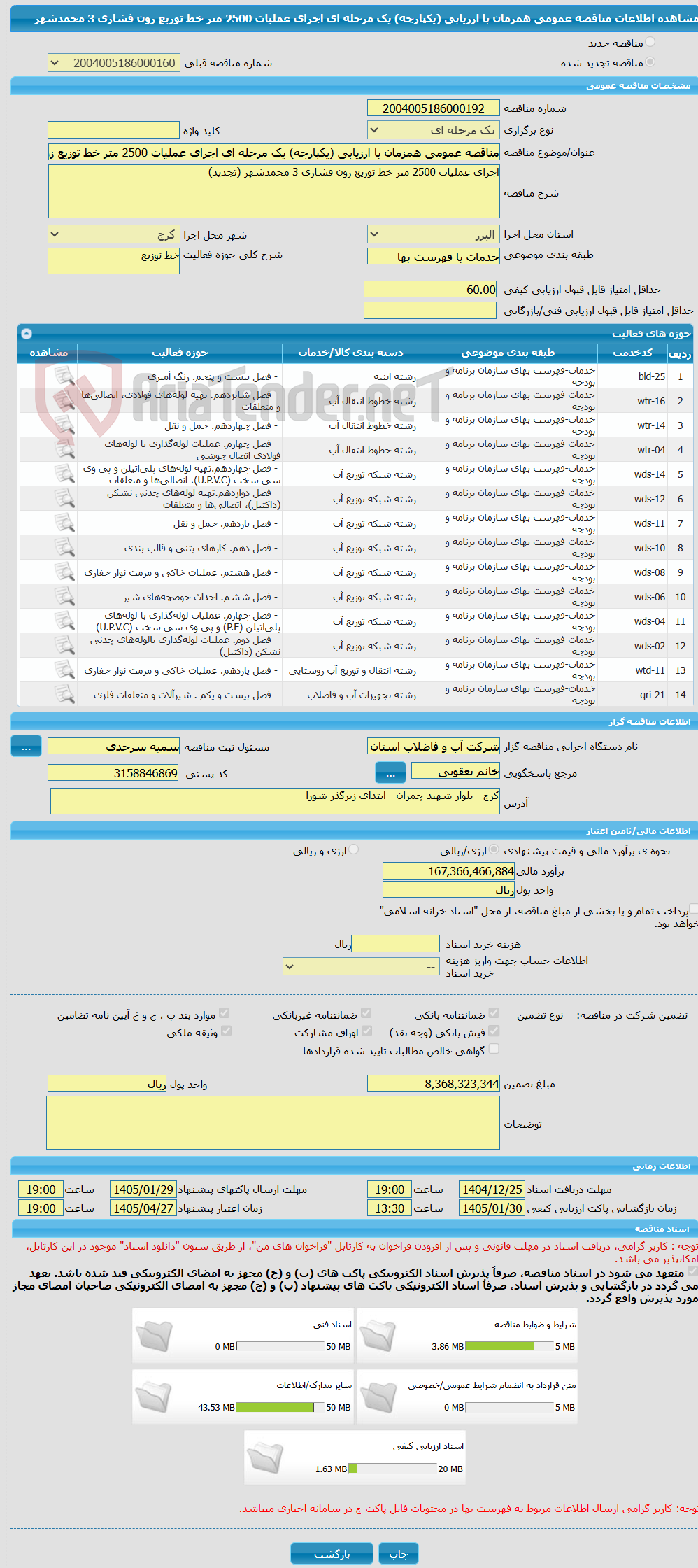Open the شرایط و ضوابط مناقصه folder
The image size is (698, 1568).
(378, 1336)
